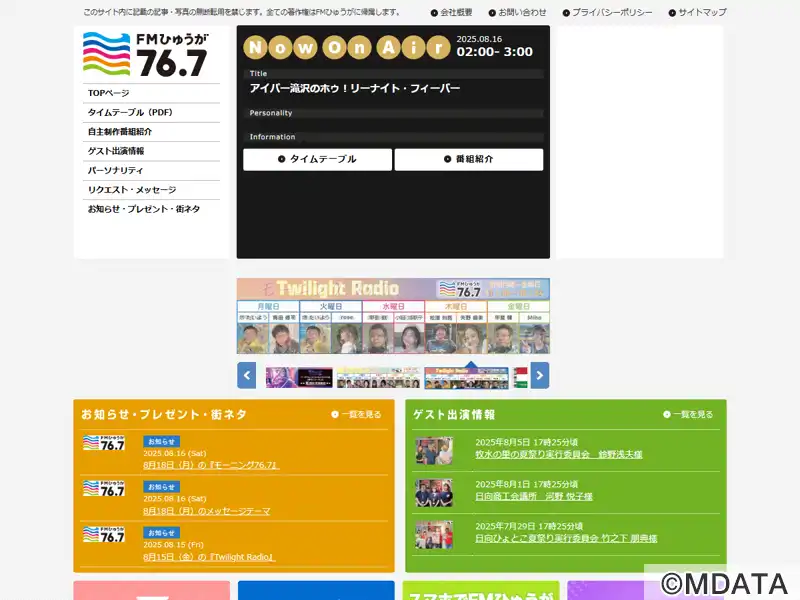800x600 pixels.
Task: Open 日向商工会議所 河野 悦子様 guest link
Action: coord(534,496)
